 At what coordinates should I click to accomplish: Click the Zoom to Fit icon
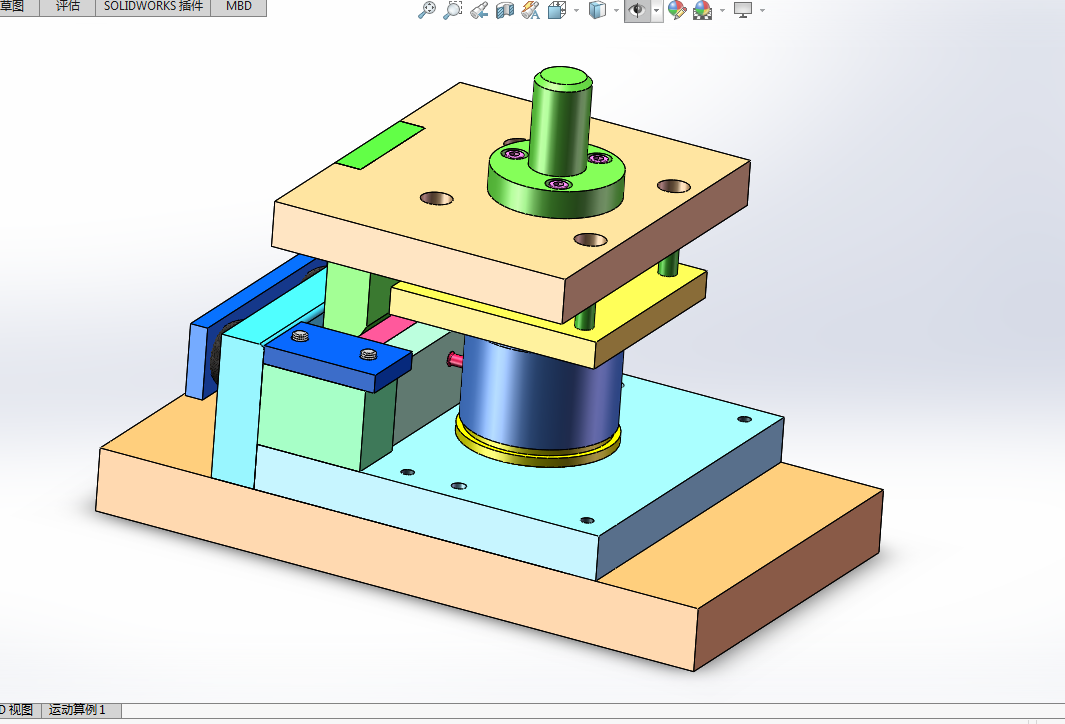(x=427, y=10)
